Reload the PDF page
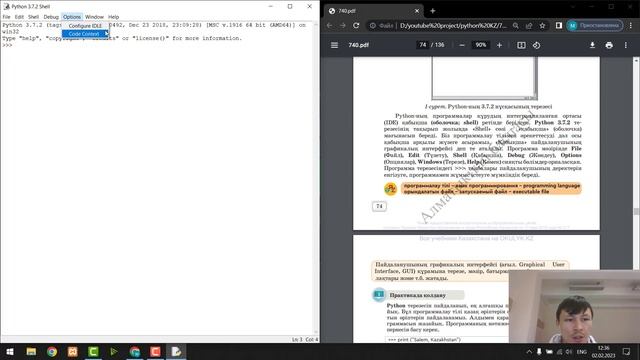Image resolution: width=640 pixels, height=360 pixels. pos(356,25)
